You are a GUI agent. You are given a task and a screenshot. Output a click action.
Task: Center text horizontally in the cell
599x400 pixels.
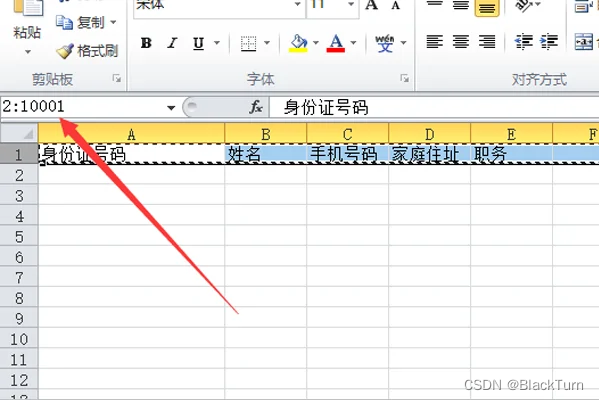pyautogui.click(x=461, y=41)
